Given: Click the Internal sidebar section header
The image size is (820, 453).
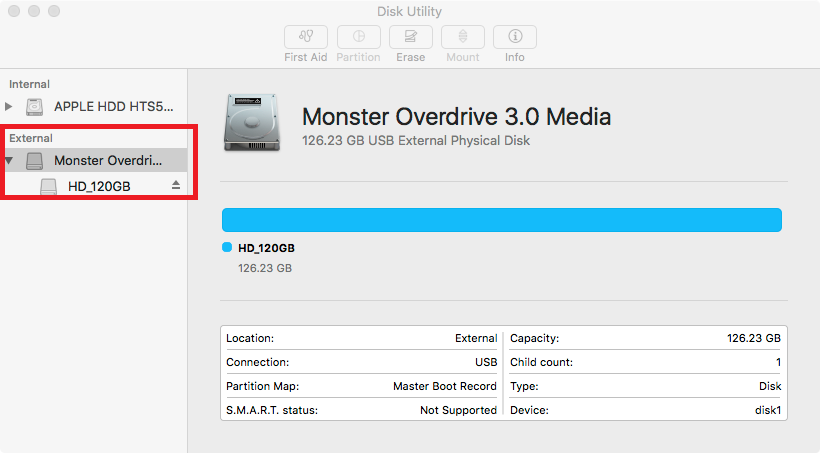Looking at the screenshot, I should click(x=30, y=84).
